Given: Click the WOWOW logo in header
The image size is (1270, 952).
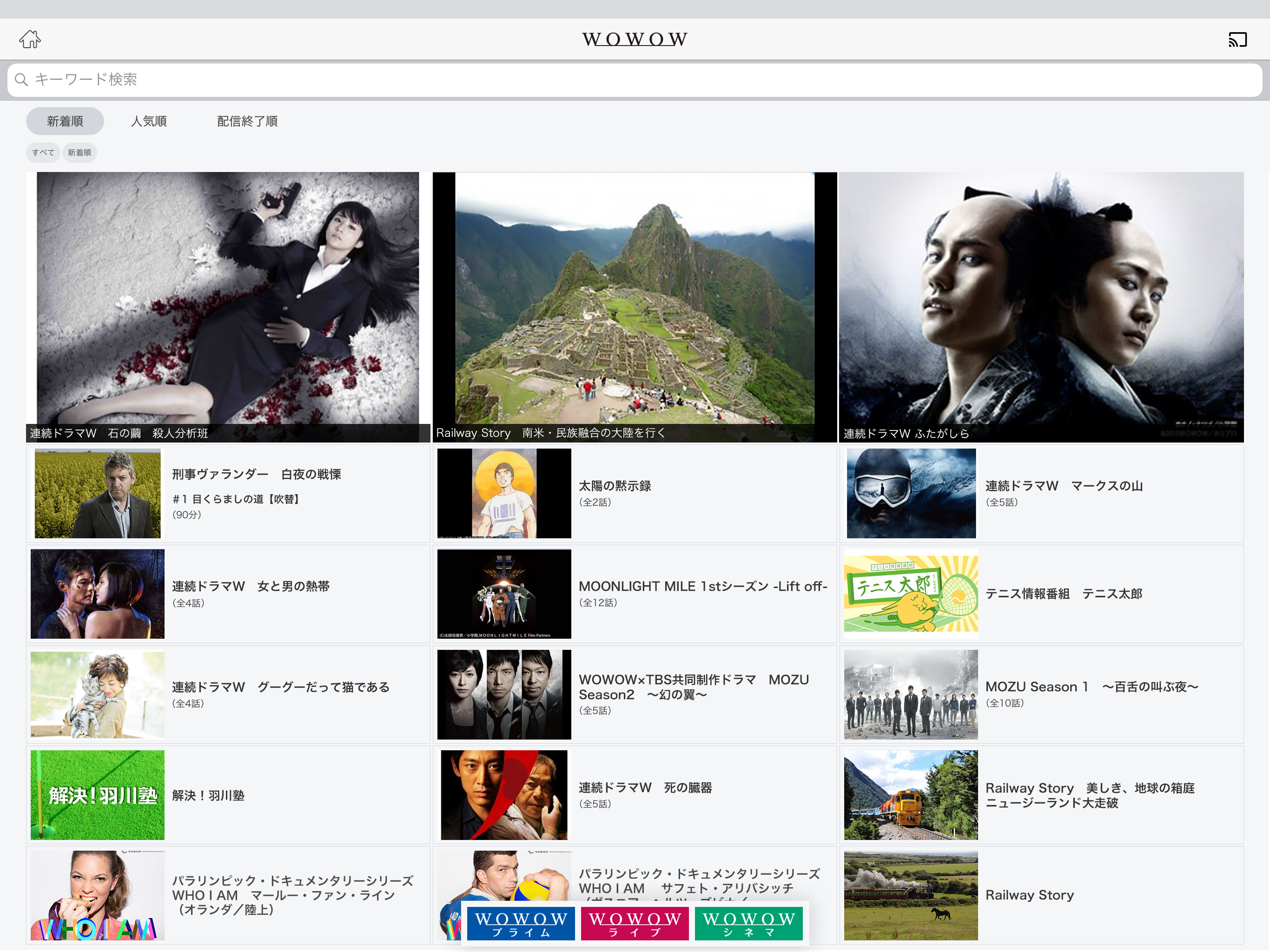Looking at the screenshot, I should pos(635,39).
